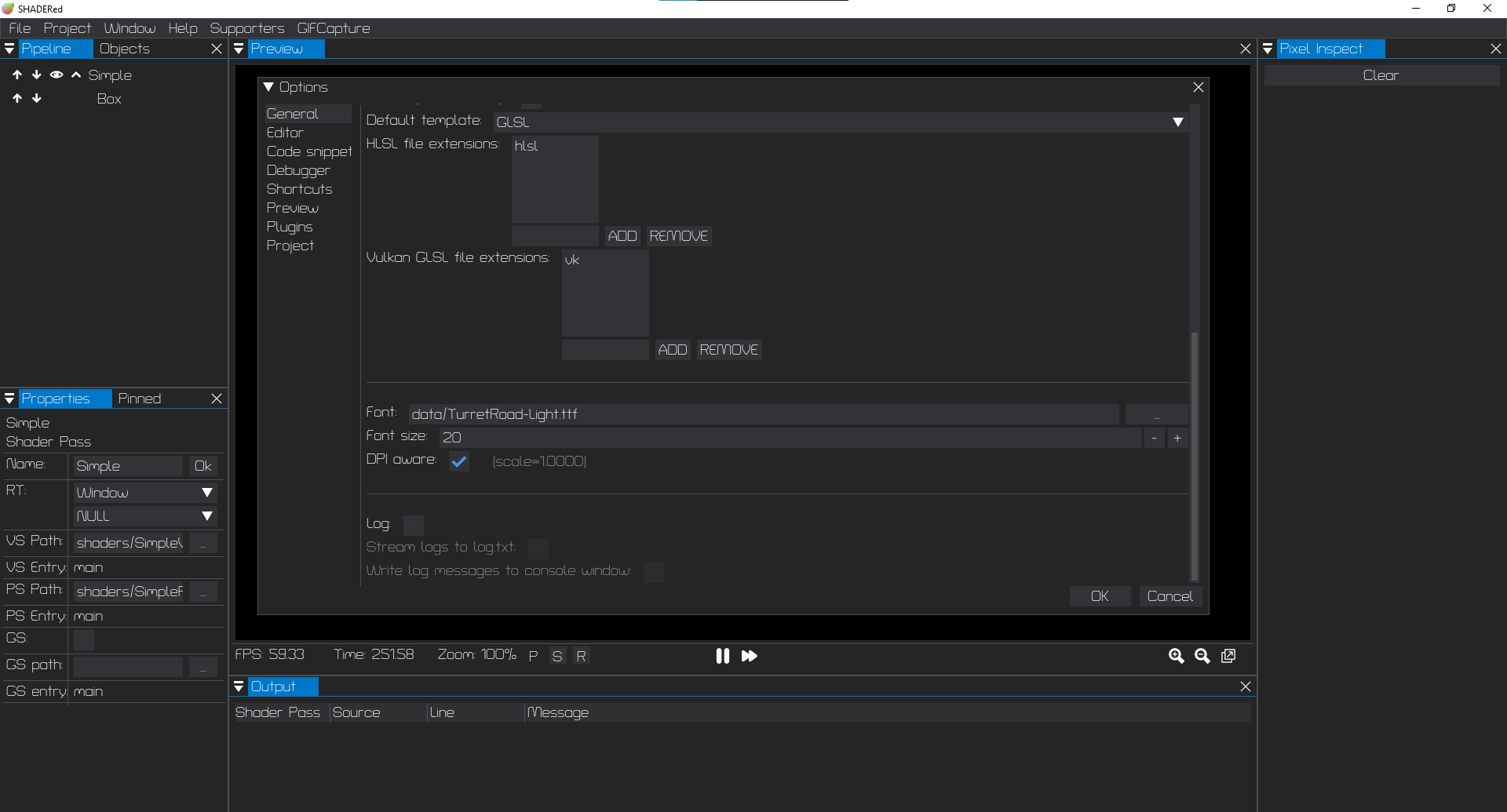Switch to the Pinned tab
This screenshot has width=1507, height=812.
tap(140, 399)
